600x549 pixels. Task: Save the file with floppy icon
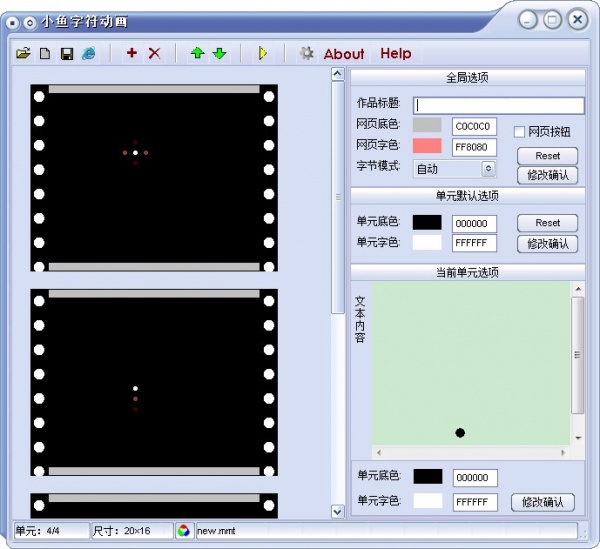[67, 54]
